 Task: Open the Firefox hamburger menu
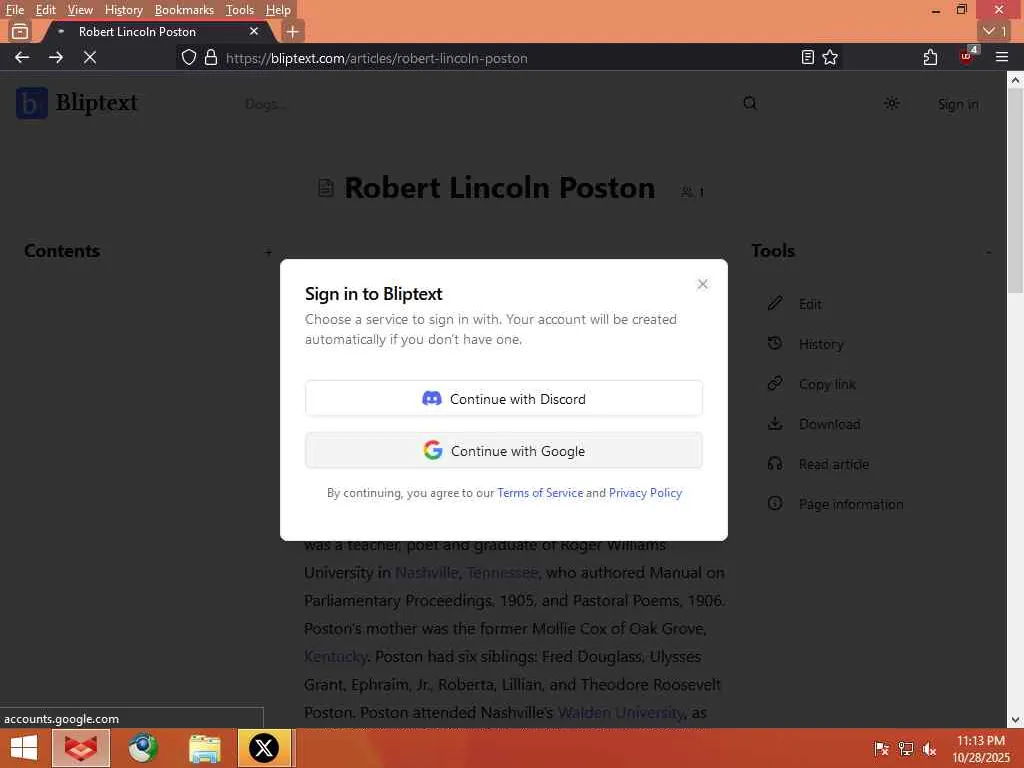[1002, 57]
